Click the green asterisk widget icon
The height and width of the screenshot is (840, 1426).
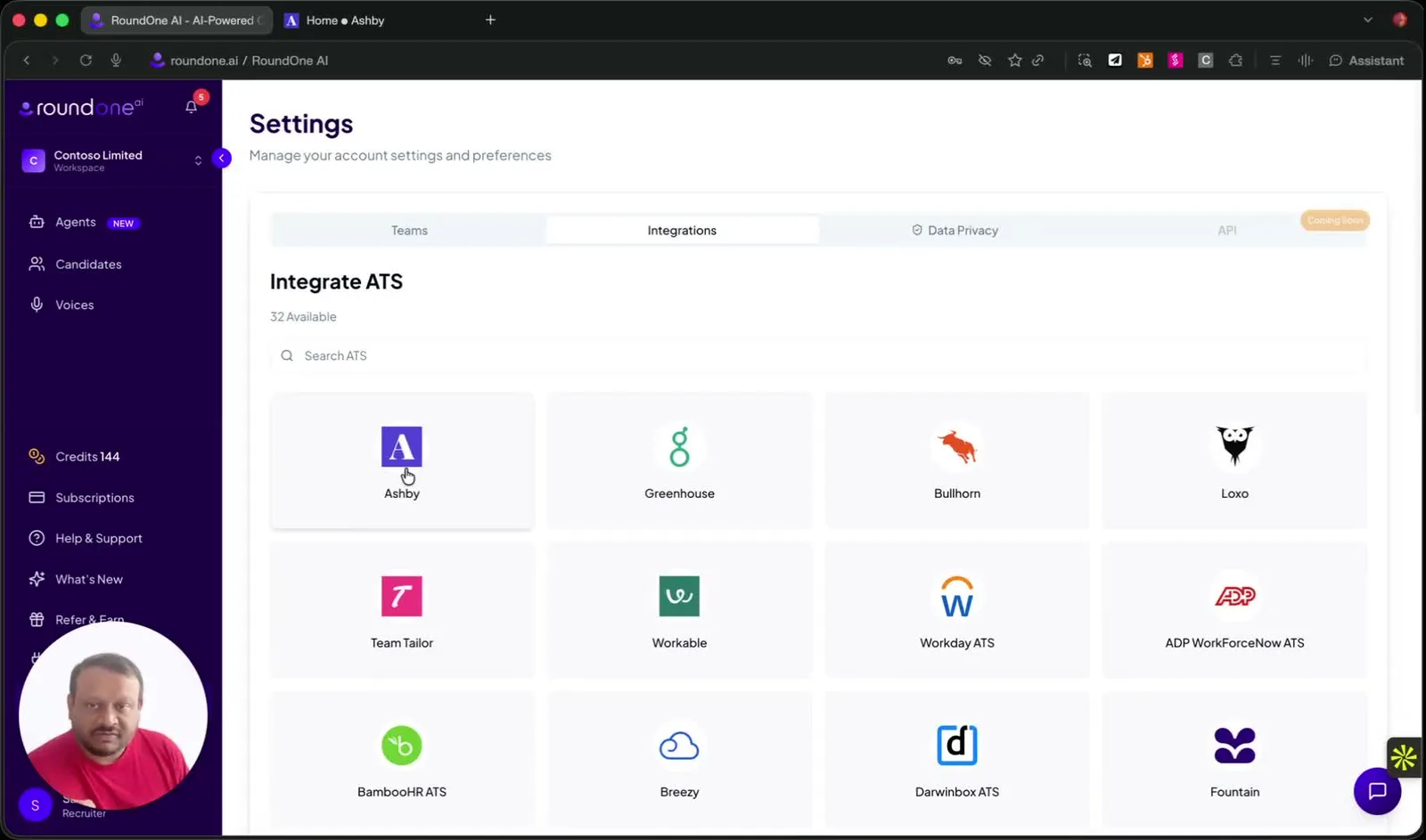tap(1404, 758)
